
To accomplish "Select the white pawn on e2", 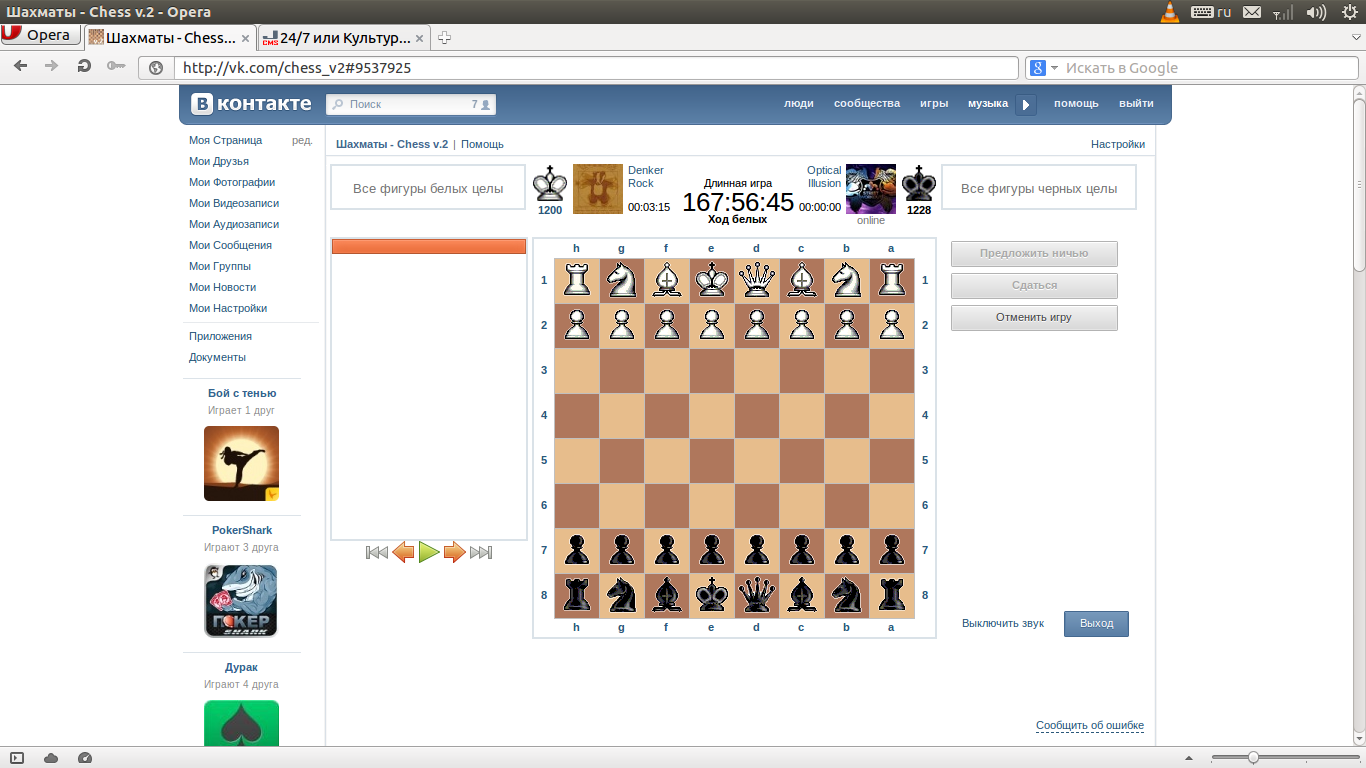I will coord(712,326).
